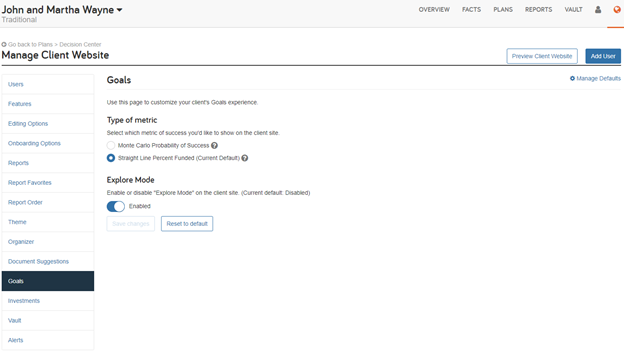This screenshot has width=624, height=364.
Task: Select the active Goals sidebar item
Action: (x=48, y=281)
